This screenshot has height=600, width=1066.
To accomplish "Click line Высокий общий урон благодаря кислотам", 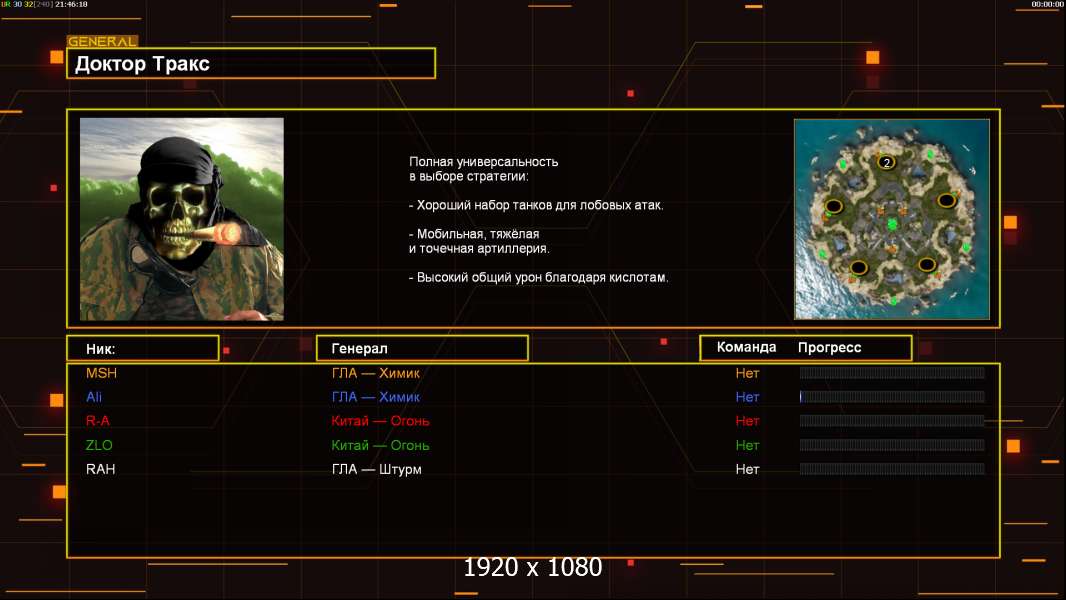I will (x=538, y=277).
